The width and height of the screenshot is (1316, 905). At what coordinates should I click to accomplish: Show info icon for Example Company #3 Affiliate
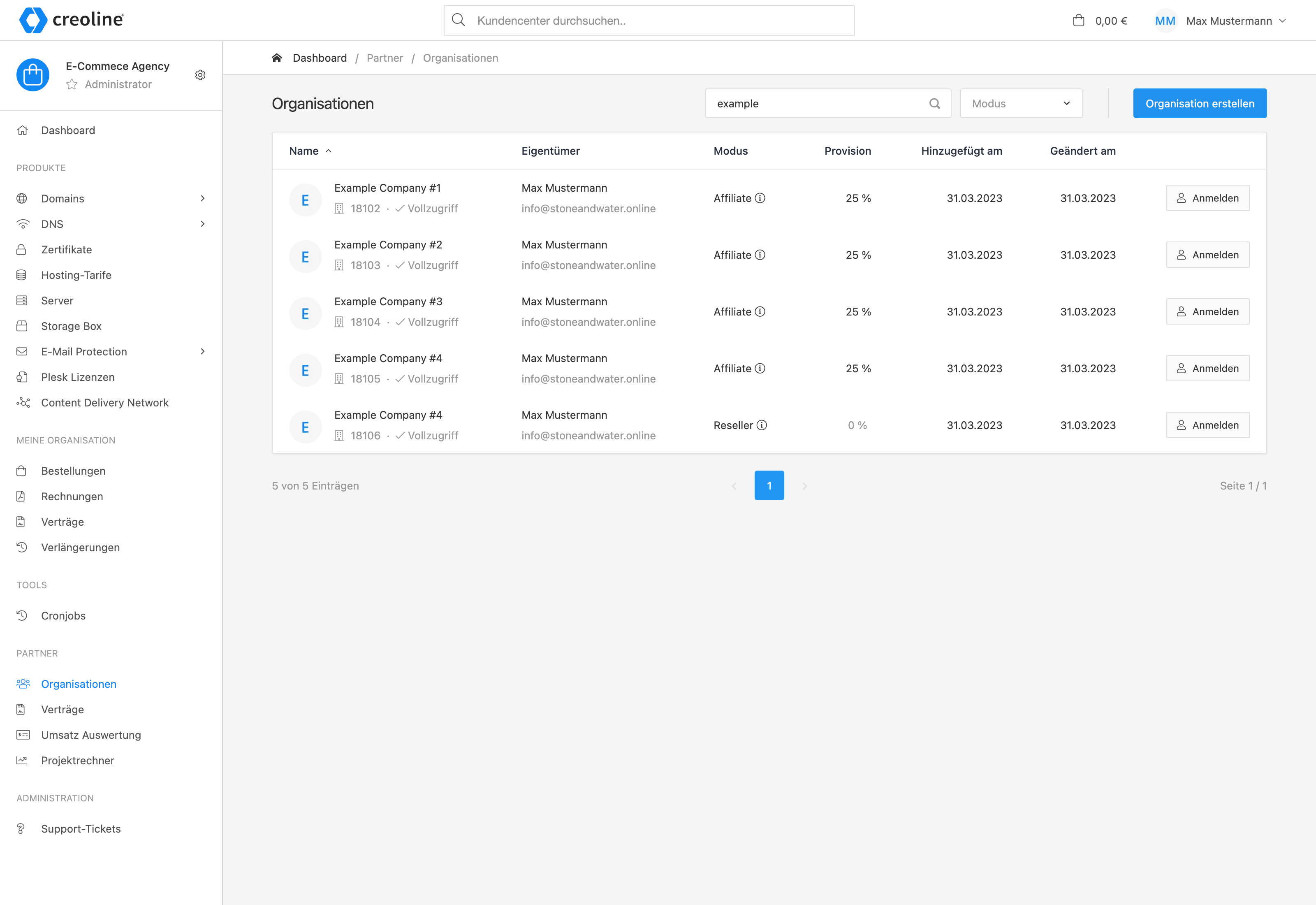(760, 311)
